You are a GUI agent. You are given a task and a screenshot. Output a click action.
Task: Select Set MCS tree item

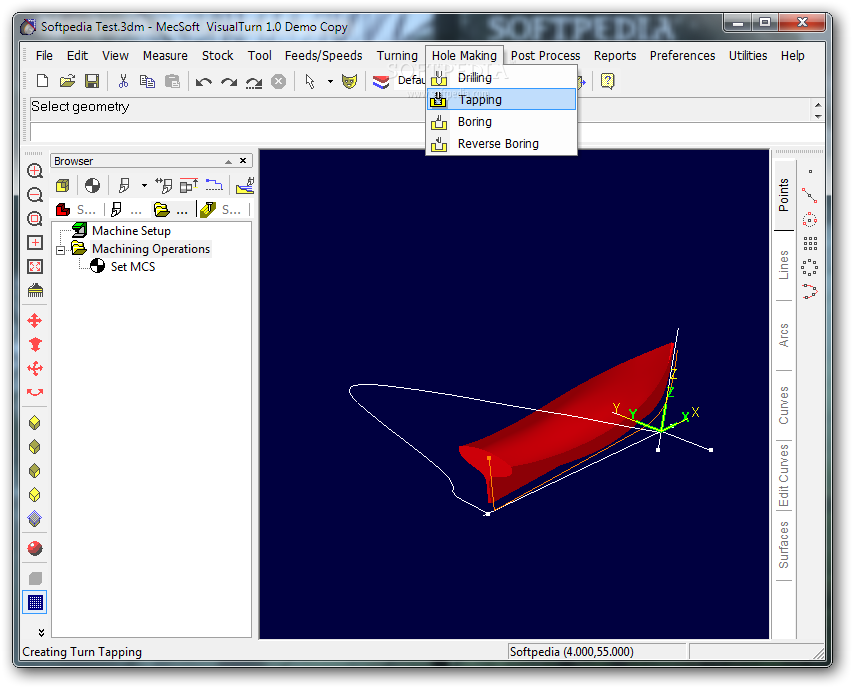[x=133, y=267]
